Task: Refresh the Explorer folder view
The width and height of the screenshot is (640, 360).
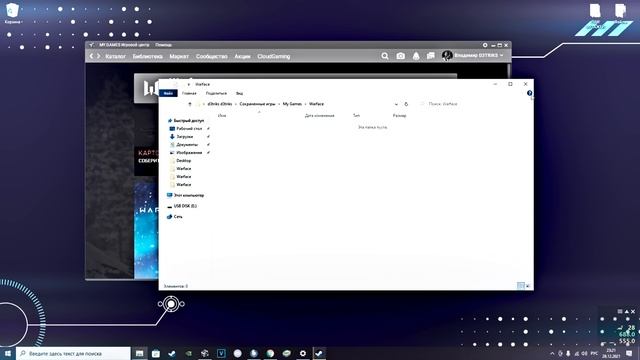Action: [406, 104]
